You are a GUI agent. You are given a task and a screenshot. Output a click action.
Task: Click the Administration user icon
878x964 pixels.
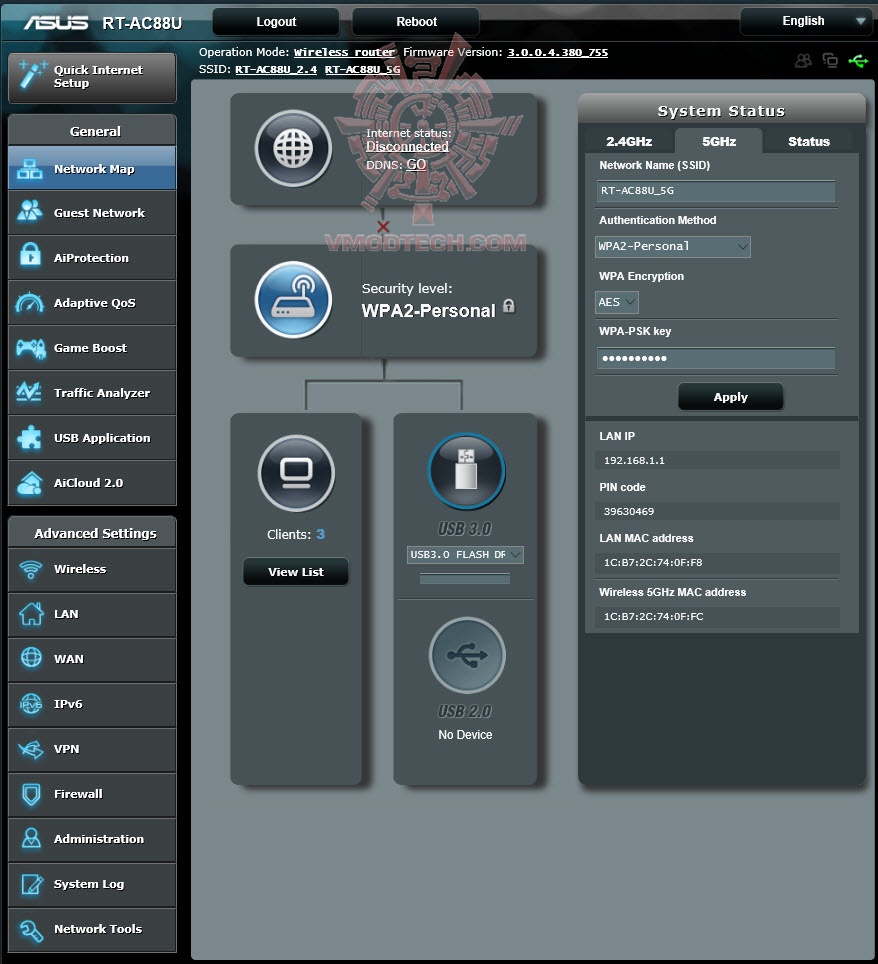(x=31, y=839)
